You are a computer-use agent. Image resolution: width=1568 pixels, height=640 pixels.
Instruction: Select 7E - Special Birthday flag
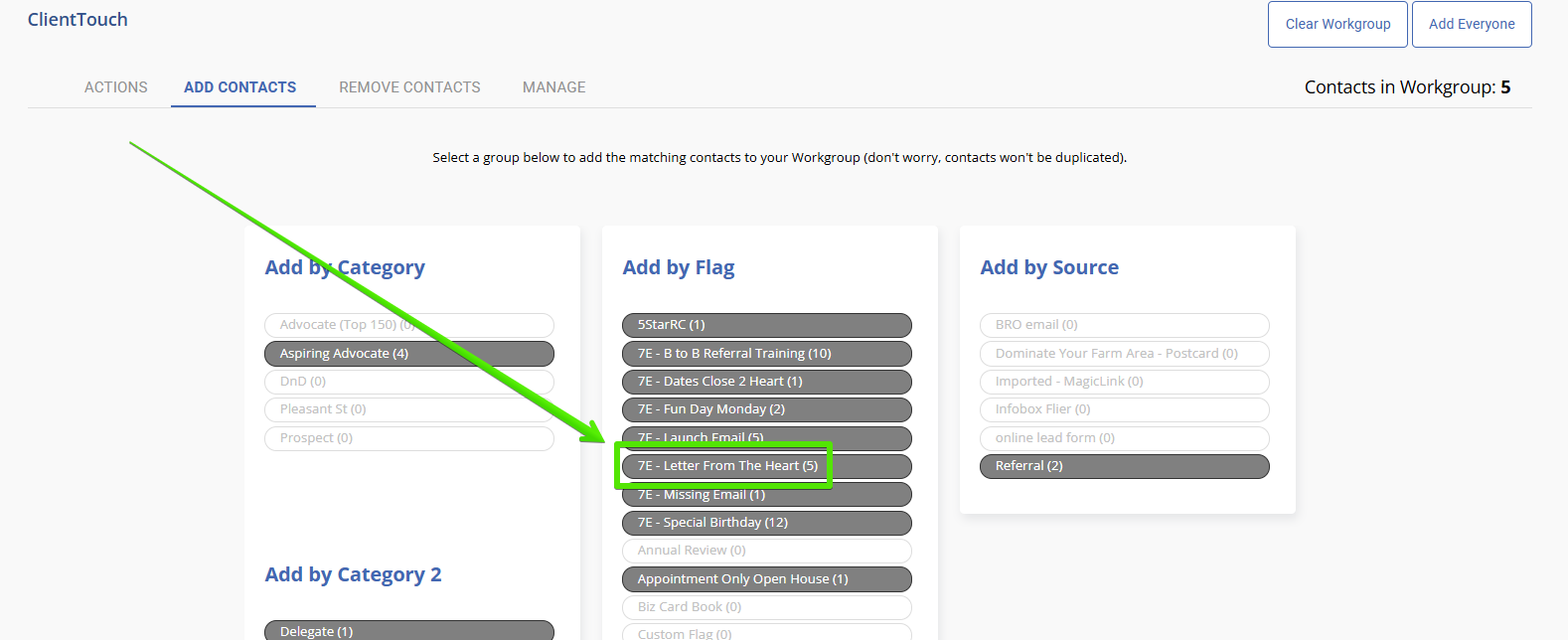click(766, 523)
